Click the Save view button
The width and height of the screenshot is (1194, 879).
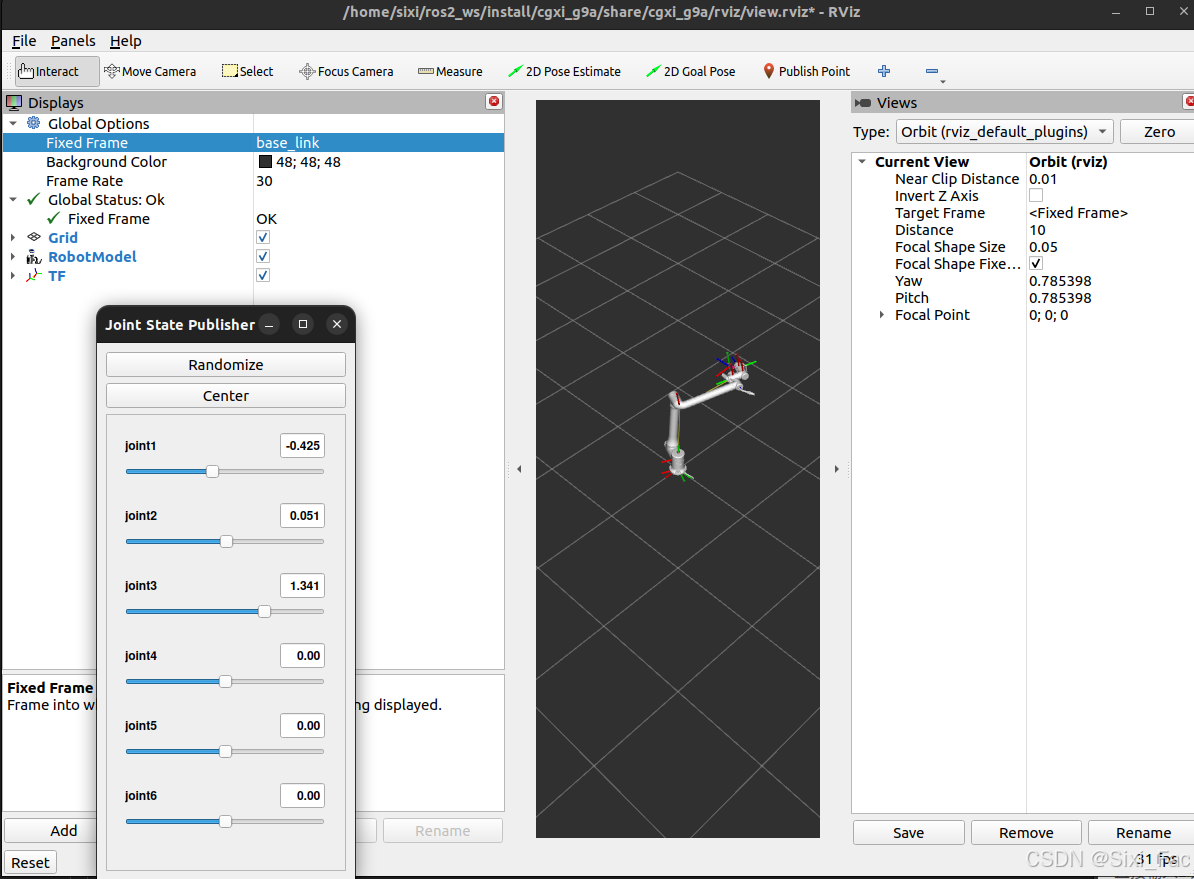click(x=908, y=833)
